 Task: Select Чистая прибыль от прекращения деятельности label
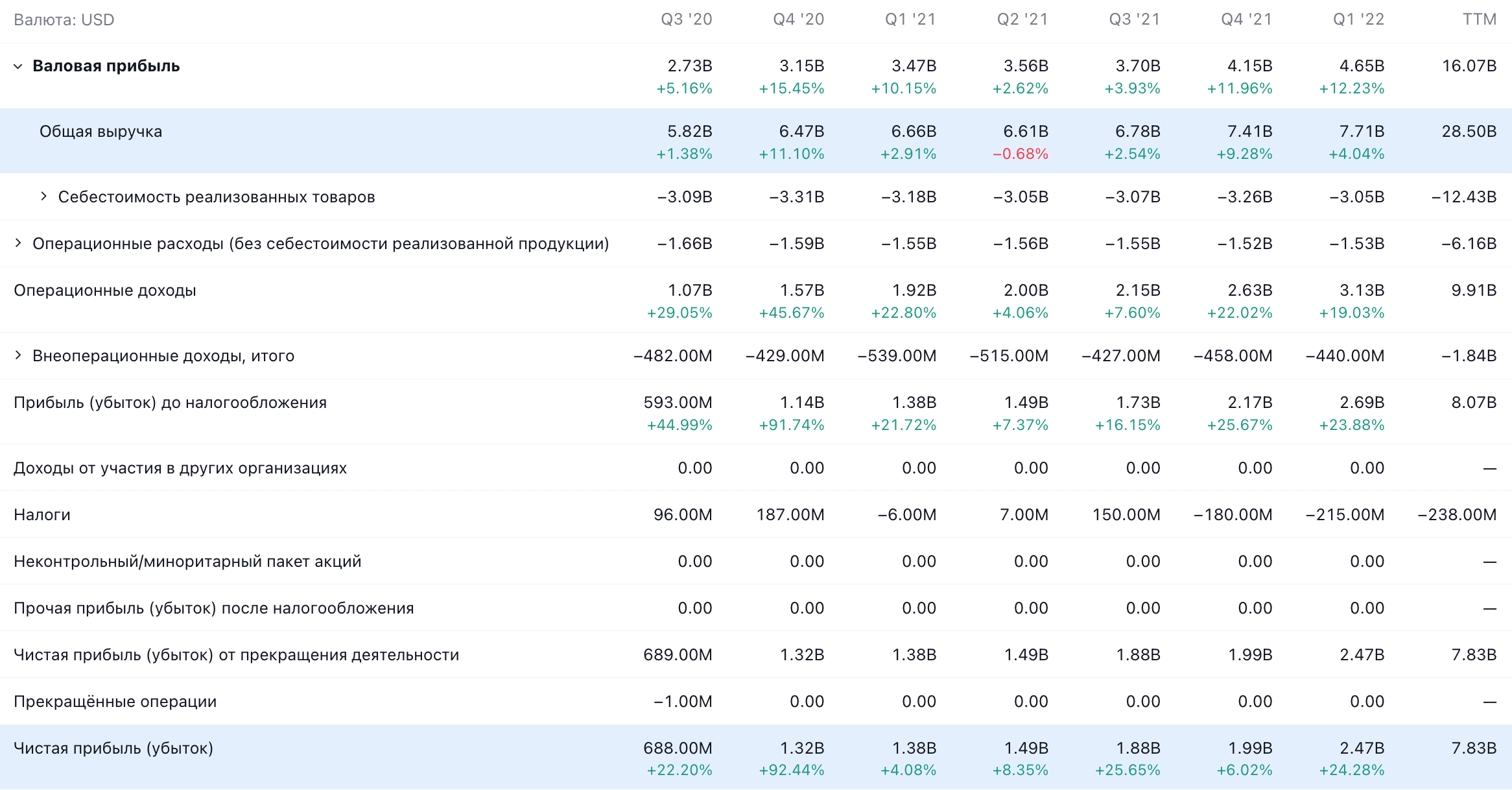point(237,654)
